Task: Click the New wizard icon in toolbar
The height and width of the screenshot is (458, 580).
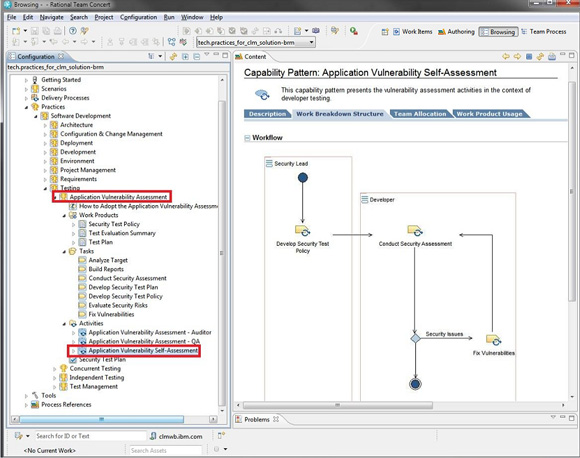Action: coord(16,31)
